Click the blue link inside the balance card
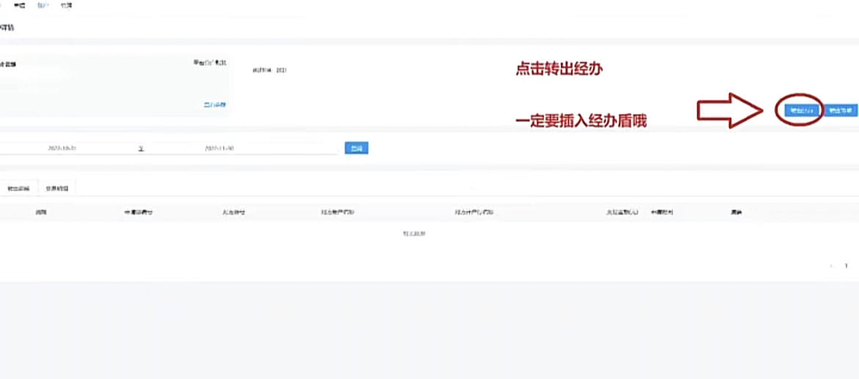This screenshot has width=859, height=379. (215, 104)
